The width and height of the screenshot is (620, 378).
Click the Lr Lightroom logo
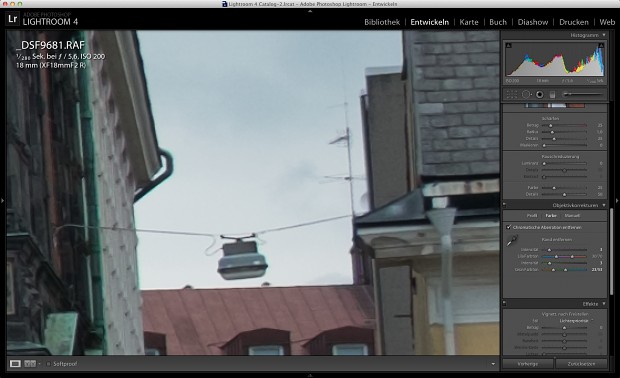click(13, 19)
